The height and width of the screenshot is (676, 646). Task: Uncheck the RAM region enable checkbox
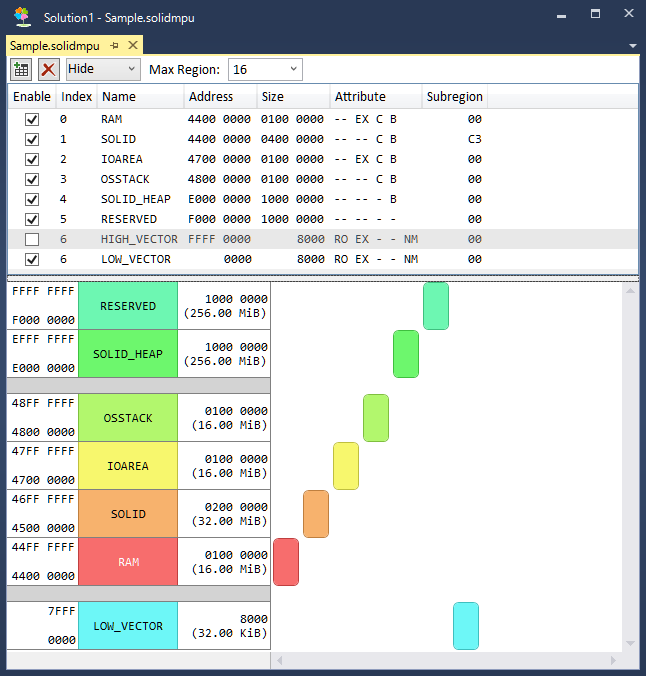pos(32,119)
